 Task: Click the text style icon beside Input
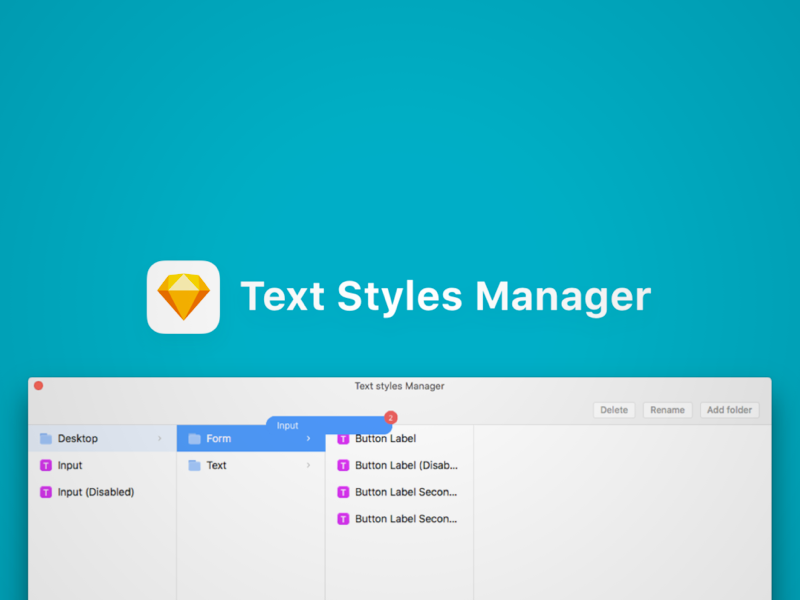46,465
